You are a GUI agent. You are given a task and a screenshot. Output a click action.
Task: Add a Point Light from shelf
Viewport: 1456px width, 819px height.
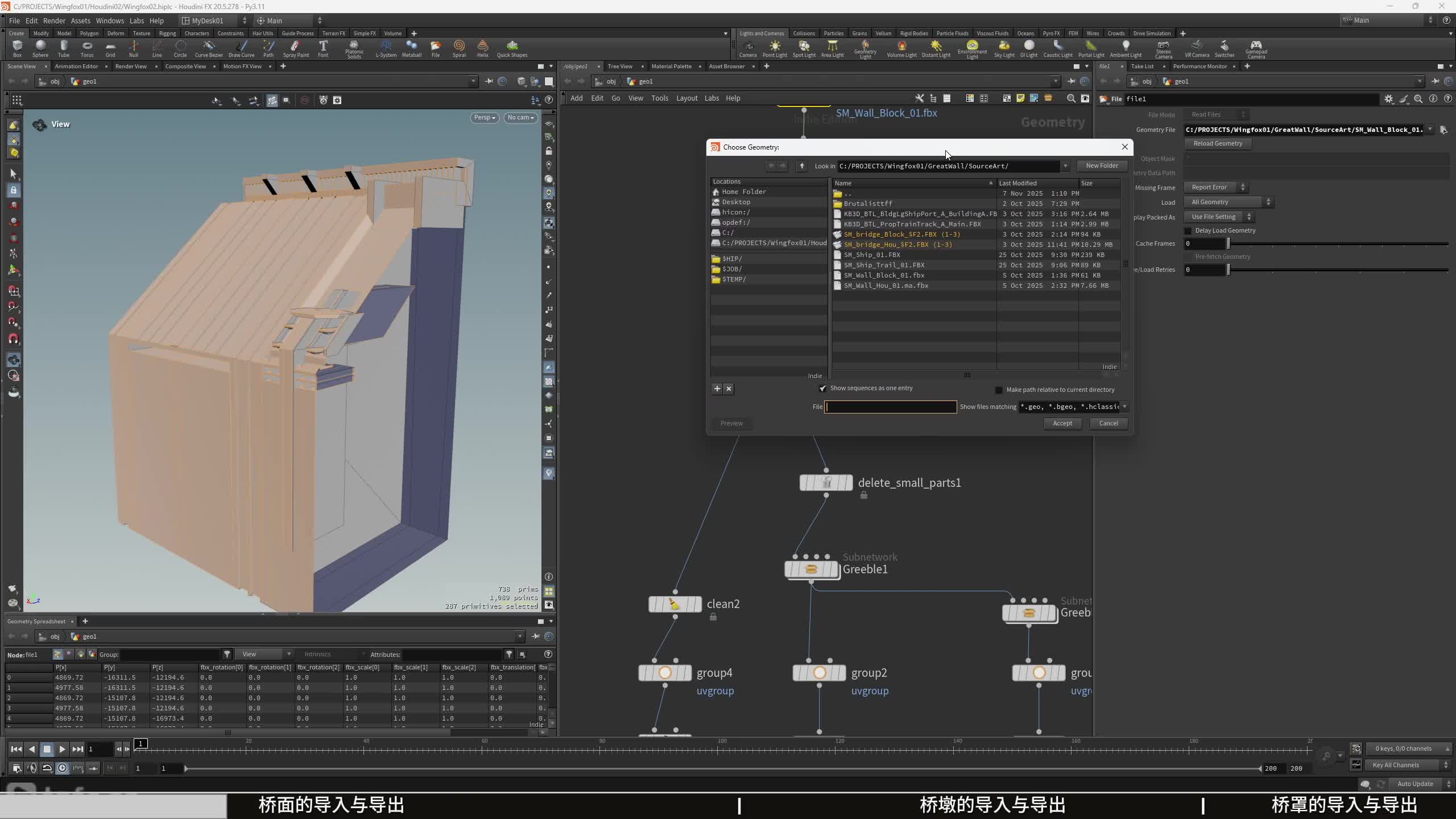(x=774, y=48)
